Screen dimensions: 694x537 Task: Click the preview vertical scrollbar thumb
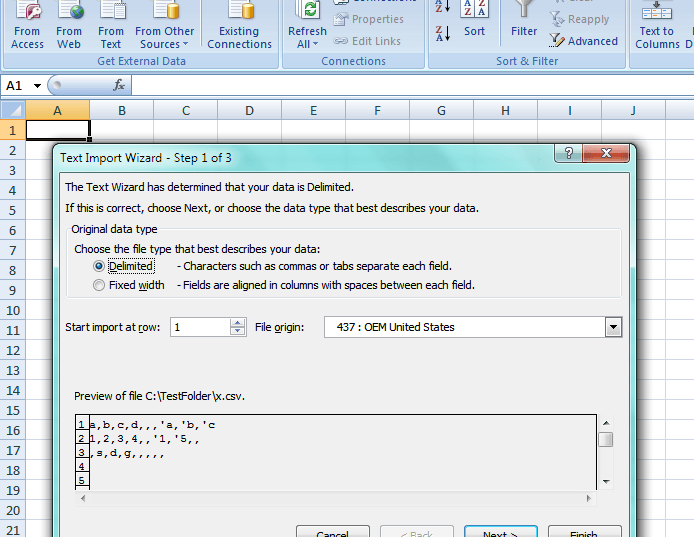click(x=605, y=439)
